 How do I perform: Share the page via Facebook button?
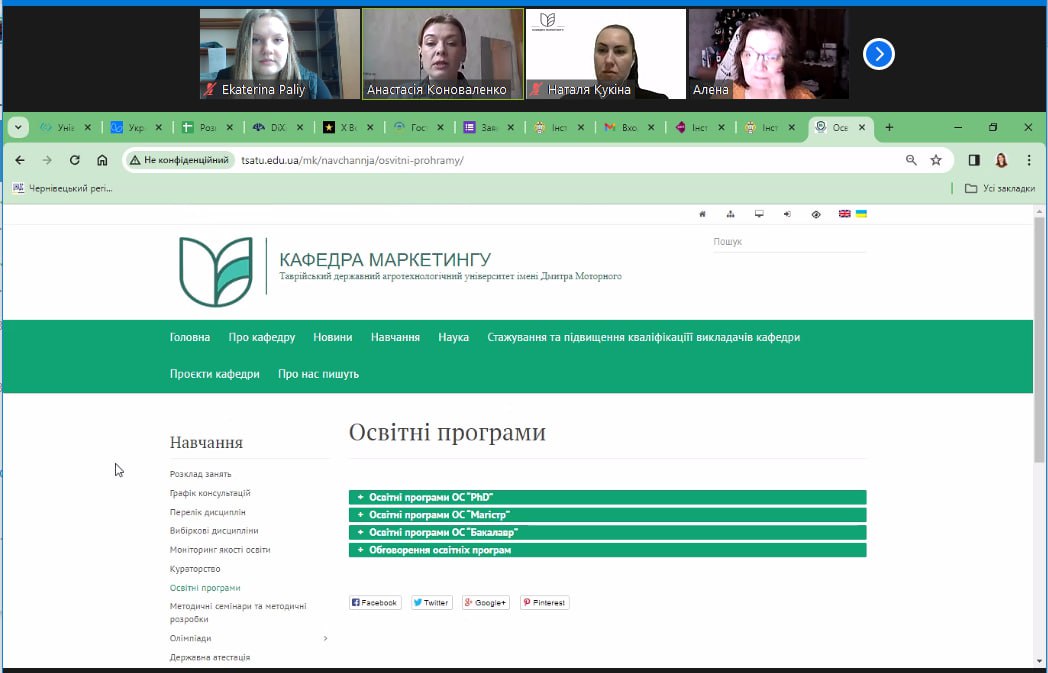pyautogui.click(x=375, y=603)
